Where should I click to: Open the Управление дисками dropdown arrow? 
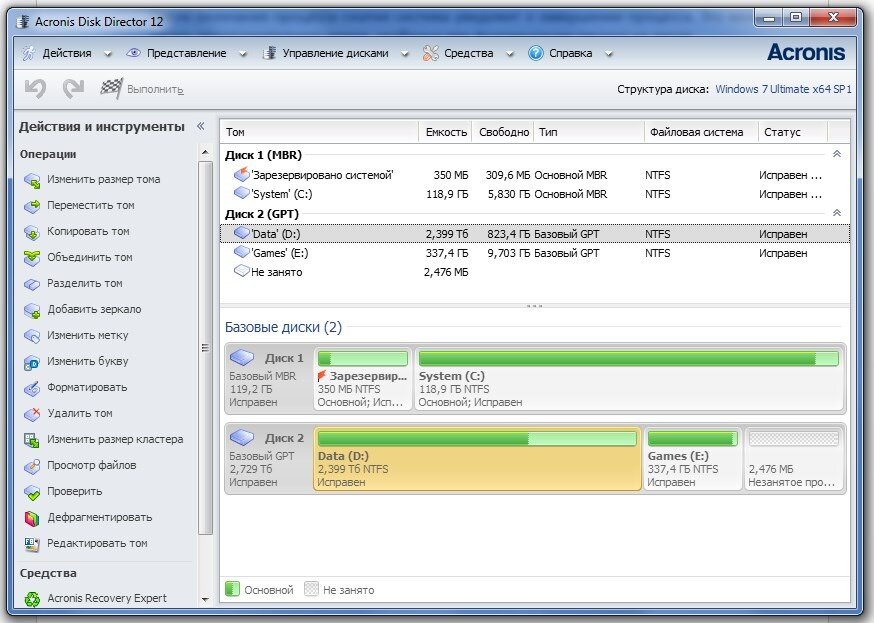tap(405, 54)
